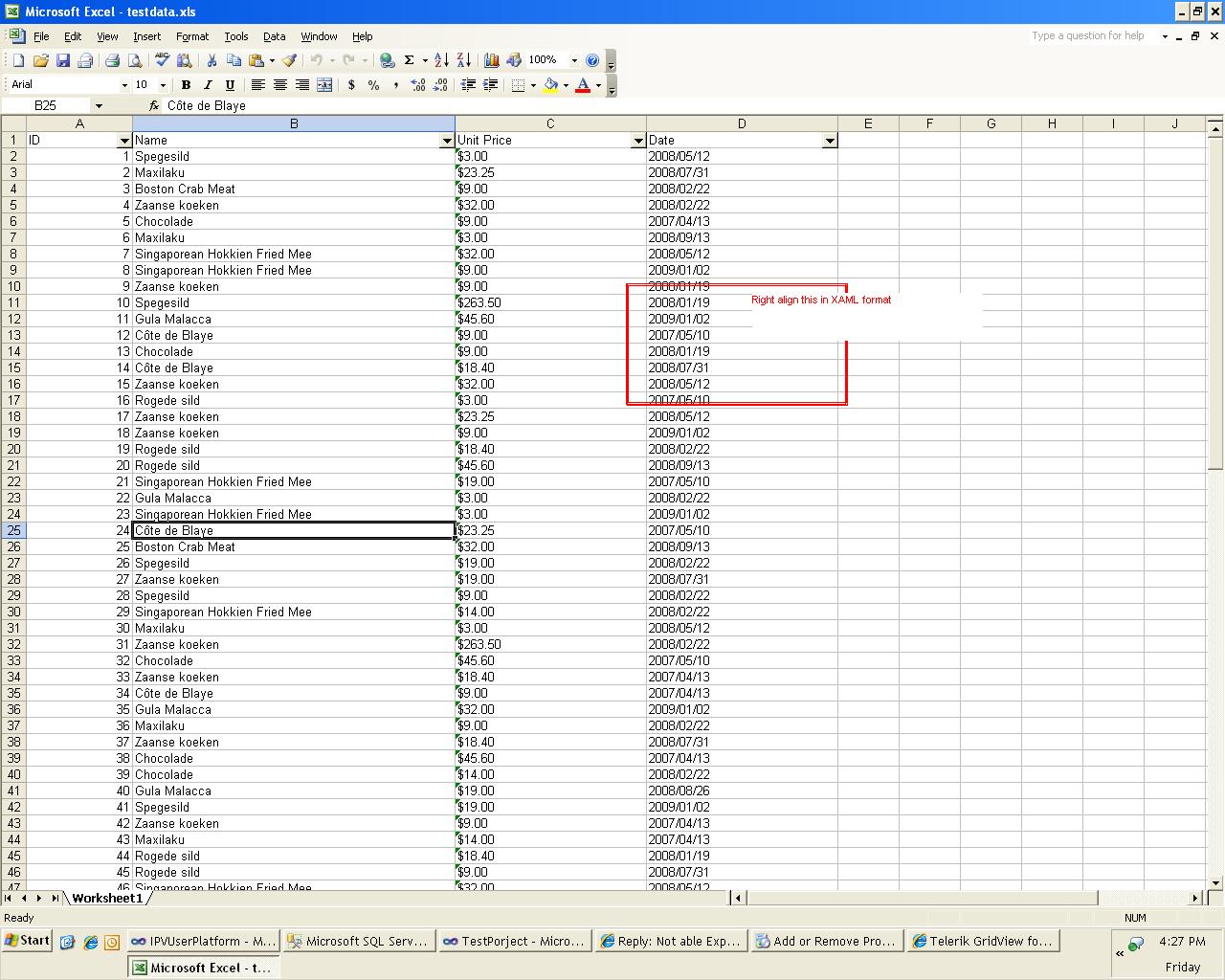Open the Borders style dropdown arrow
This screenshot has height=980, width=1225.
pos(533,85)
